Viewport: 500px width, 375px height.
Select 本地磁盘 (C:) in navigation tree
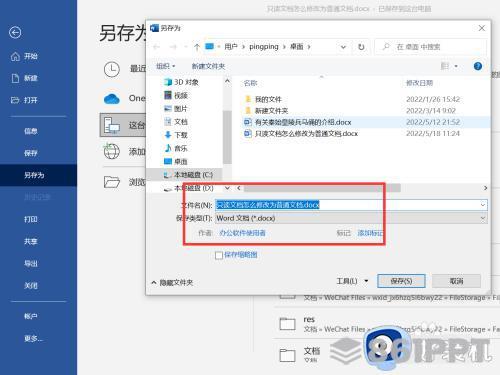(x=188, y=175)
